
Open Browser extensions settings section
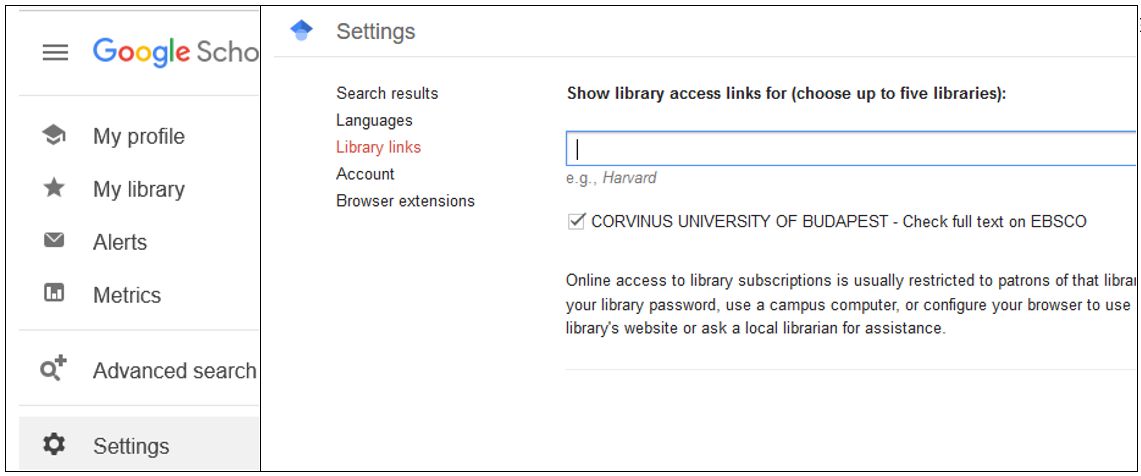(405, 201)
